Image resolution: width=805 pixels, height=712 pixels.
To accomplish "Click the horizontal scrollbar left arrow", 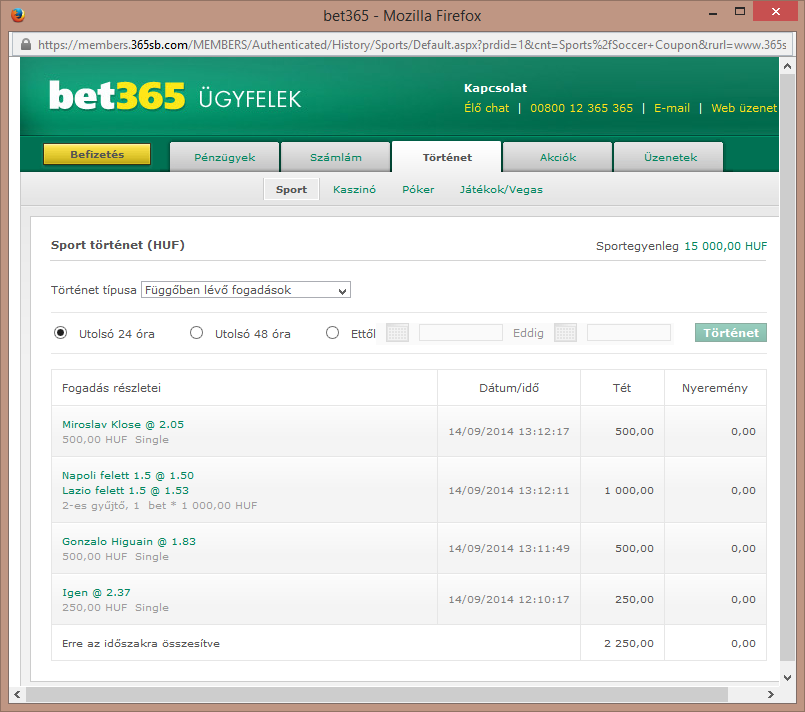I will pyautogui.click(x=17, y=695).
